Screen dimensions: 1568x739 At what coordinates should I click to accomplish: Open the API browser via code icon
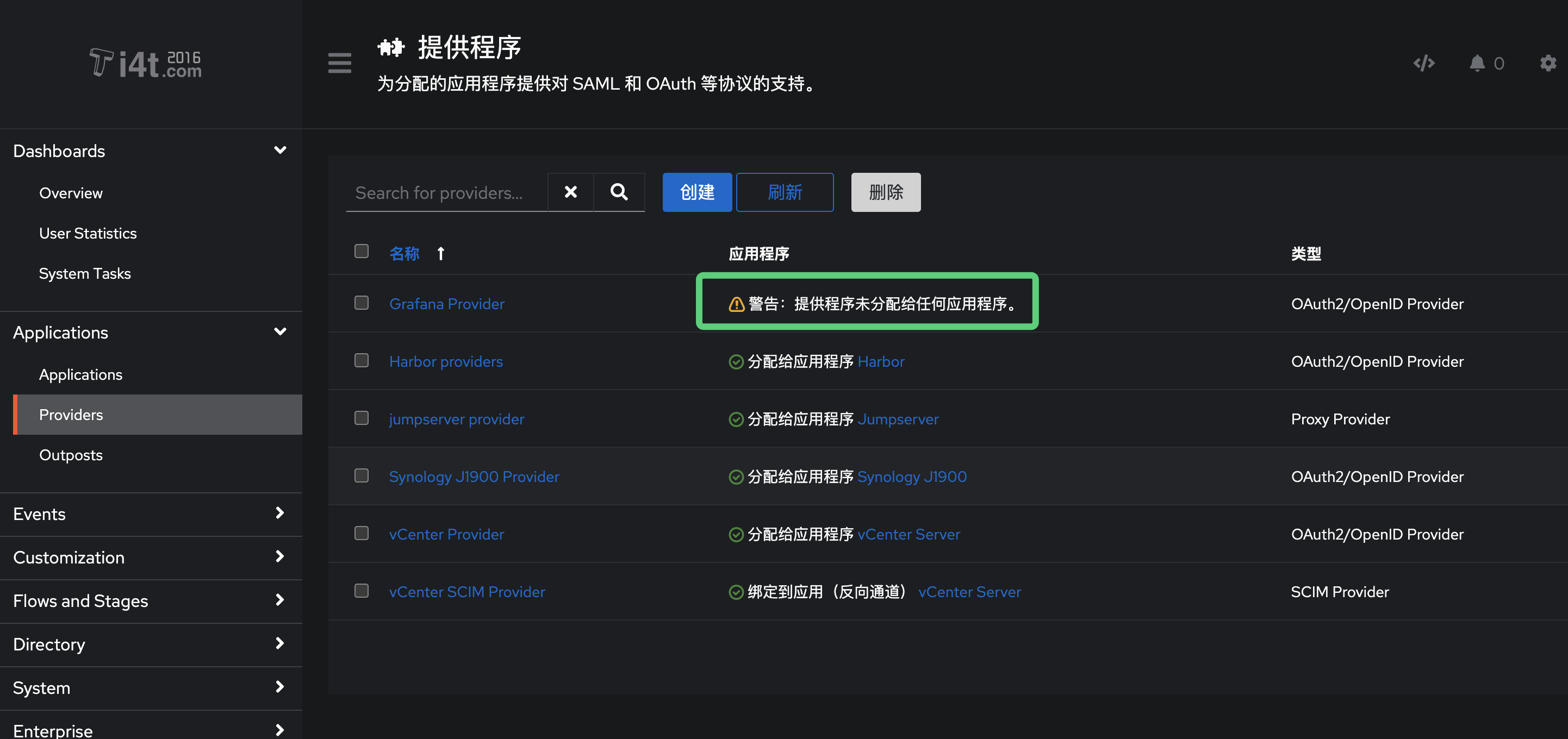(x=1424, y=63)
